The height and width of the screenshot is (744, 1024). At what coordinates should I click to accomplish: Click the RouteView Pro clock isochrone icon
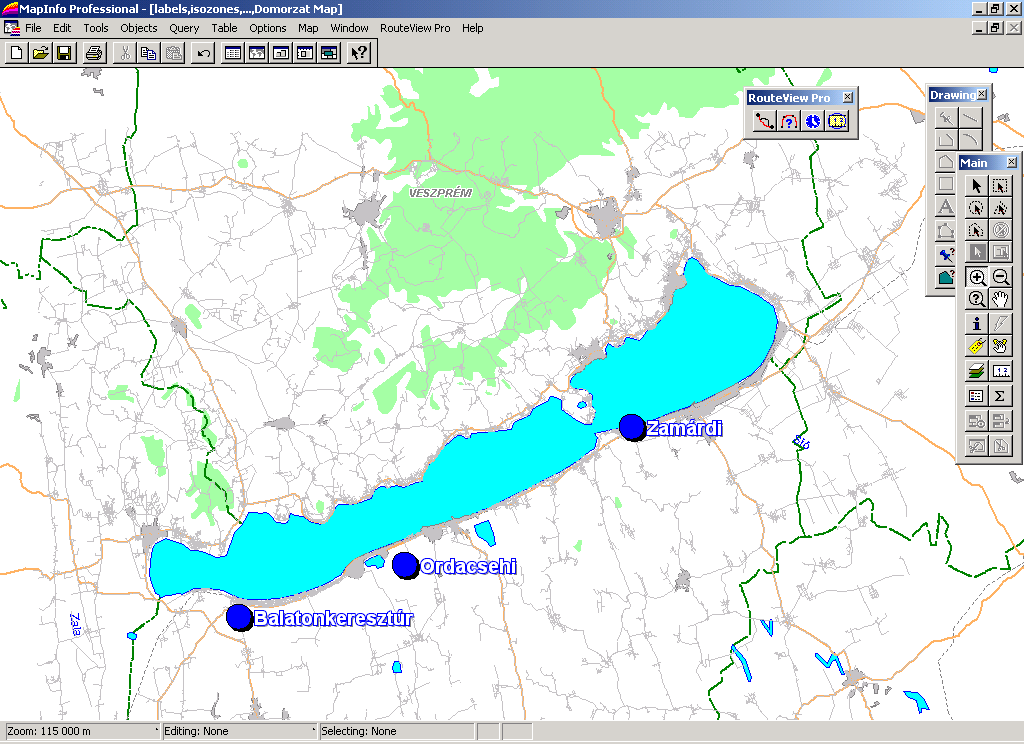[813, 121]
